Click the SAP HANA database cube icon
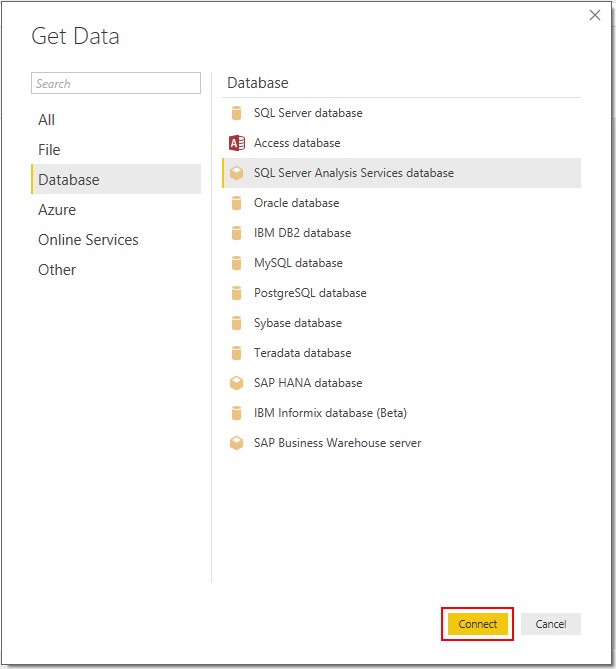 point(236,383)
